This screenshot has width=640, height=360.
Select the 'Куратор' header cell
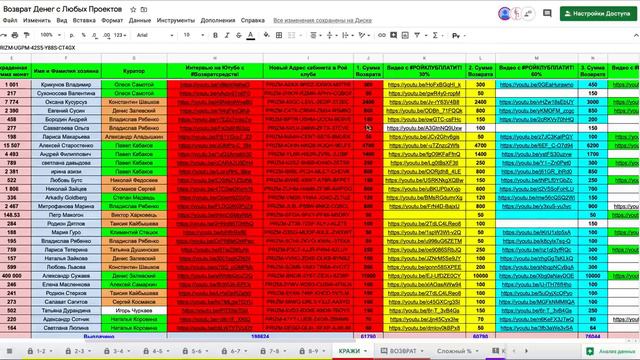(134, 71)
